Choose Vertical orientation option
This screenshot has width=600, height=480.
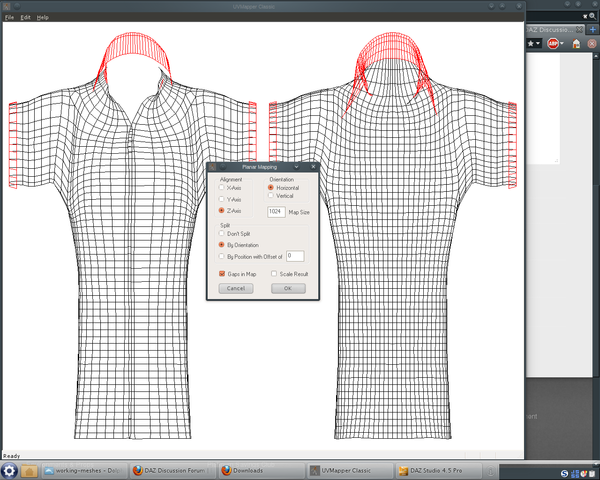click(271, 195)
